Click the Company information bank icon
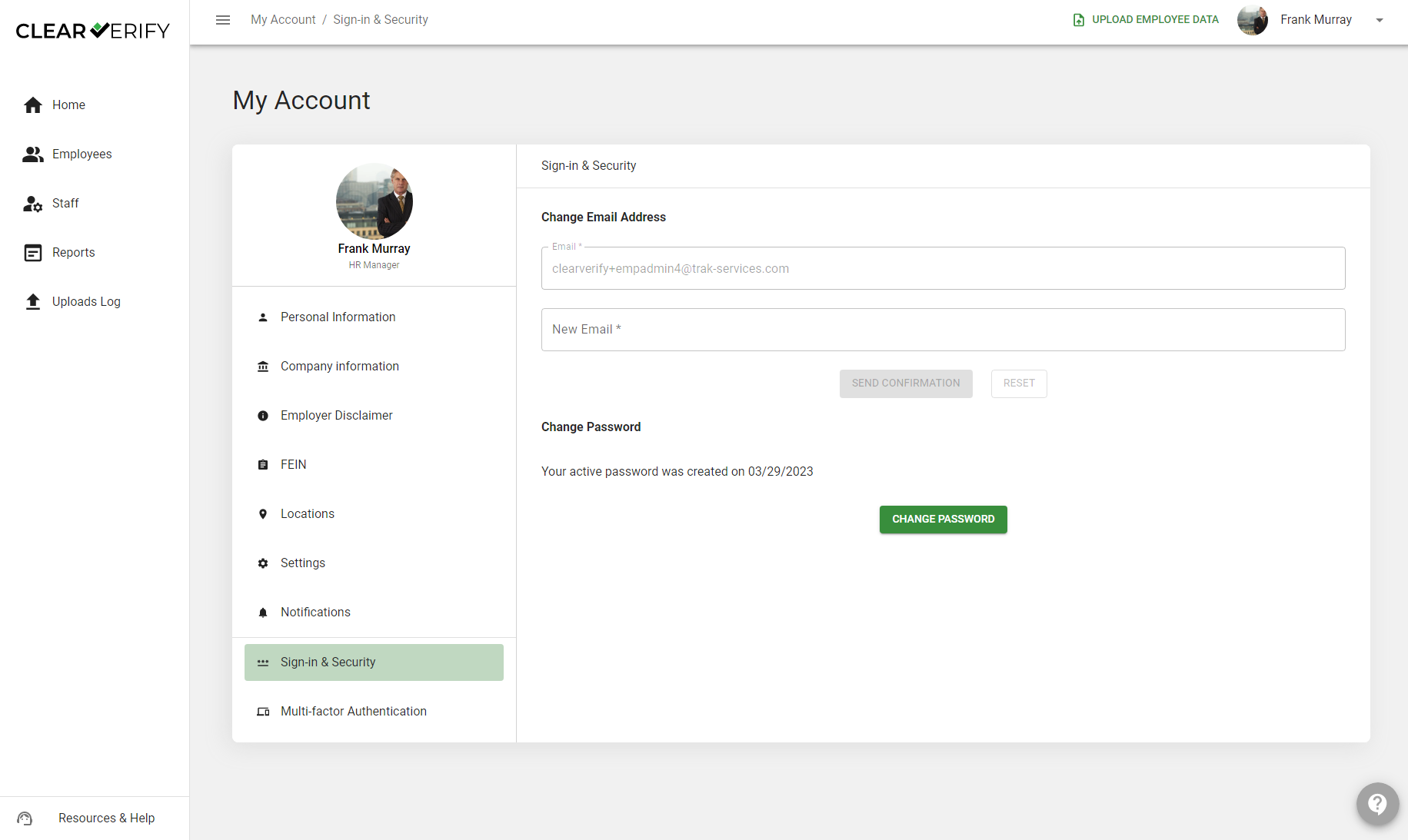This screenshot has height=840, width=1408. [263, 367]
